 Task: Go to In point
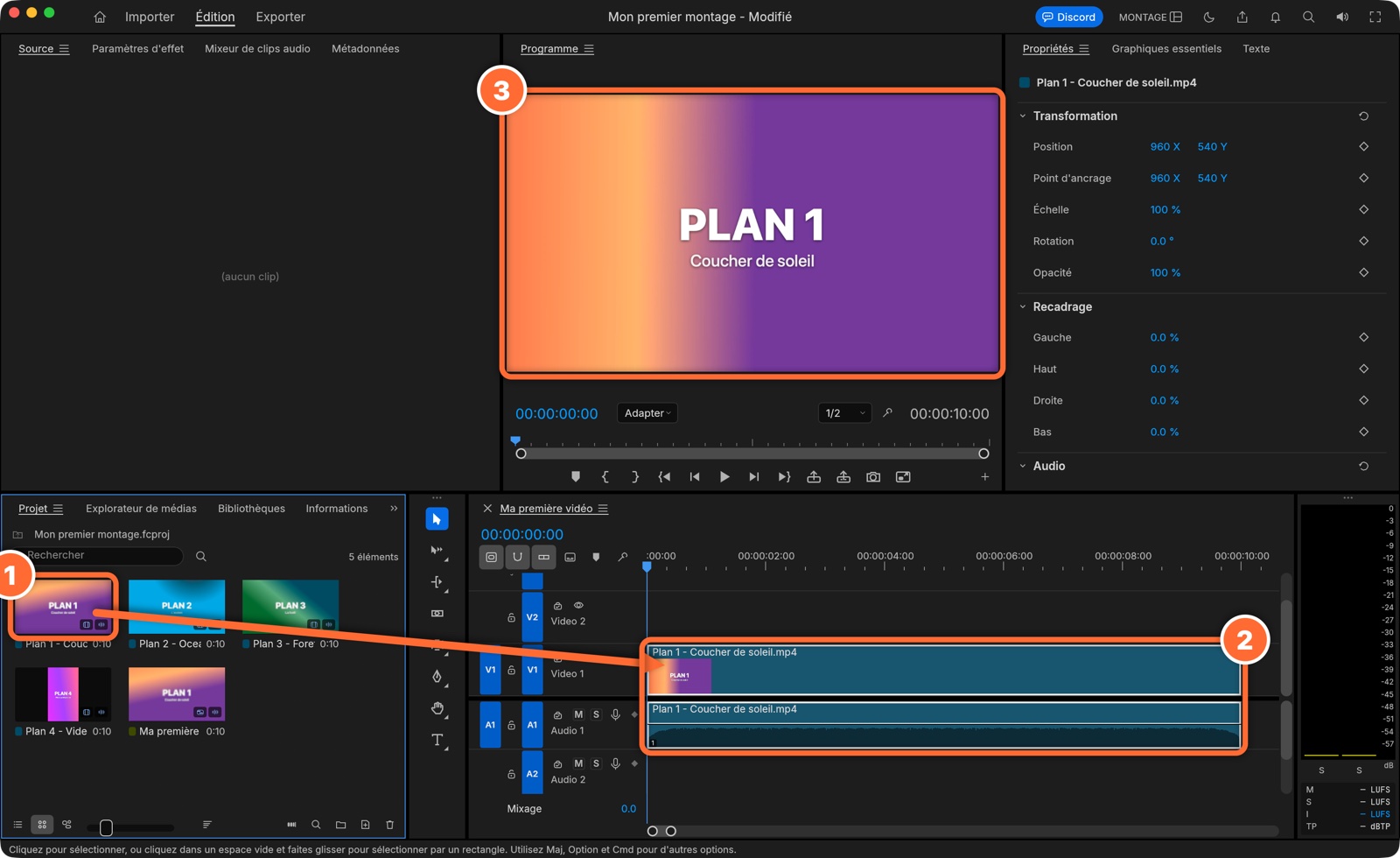[664, 477]
